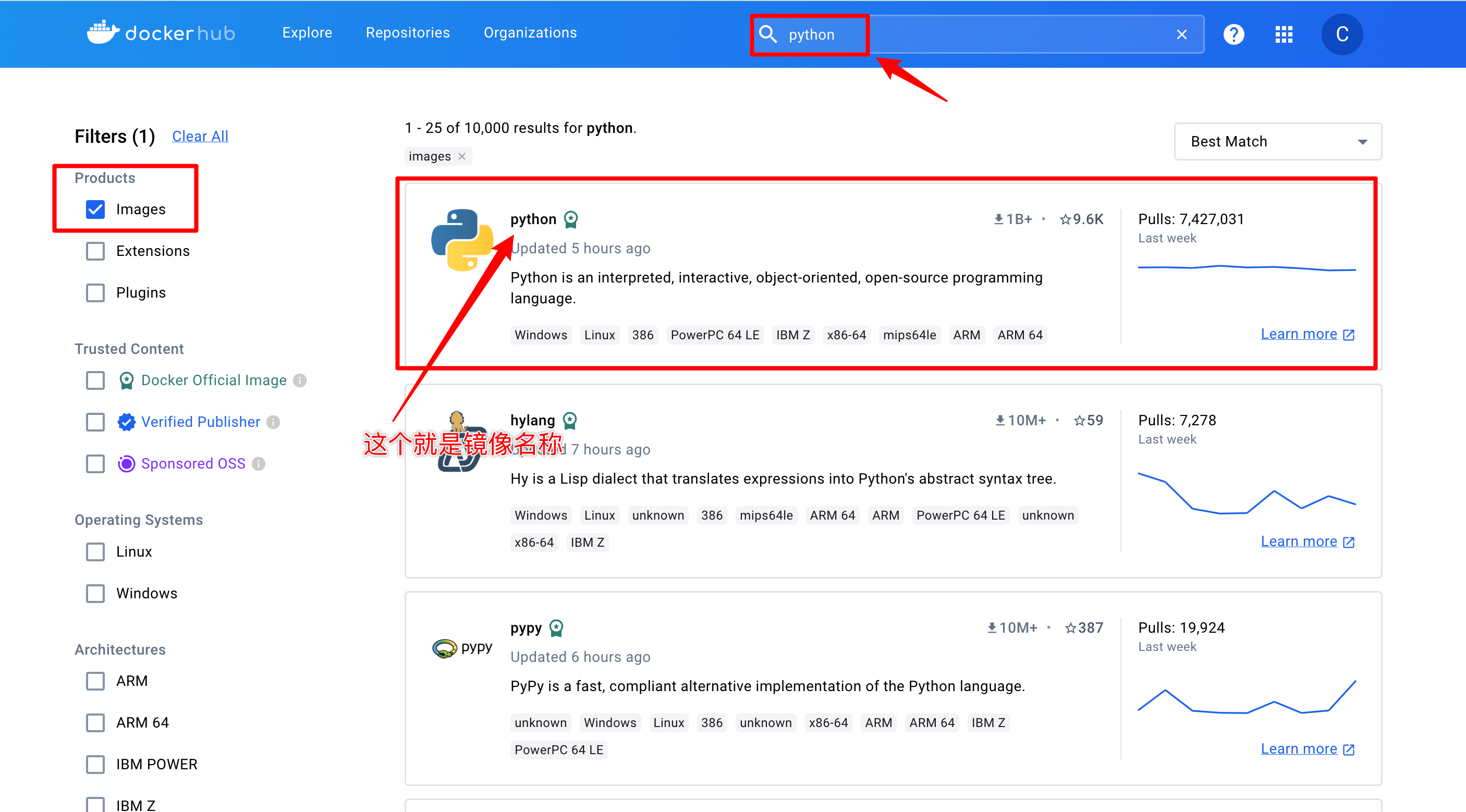
Task: Tick the ARM 64 architecture checkbox
Action: 95,723
